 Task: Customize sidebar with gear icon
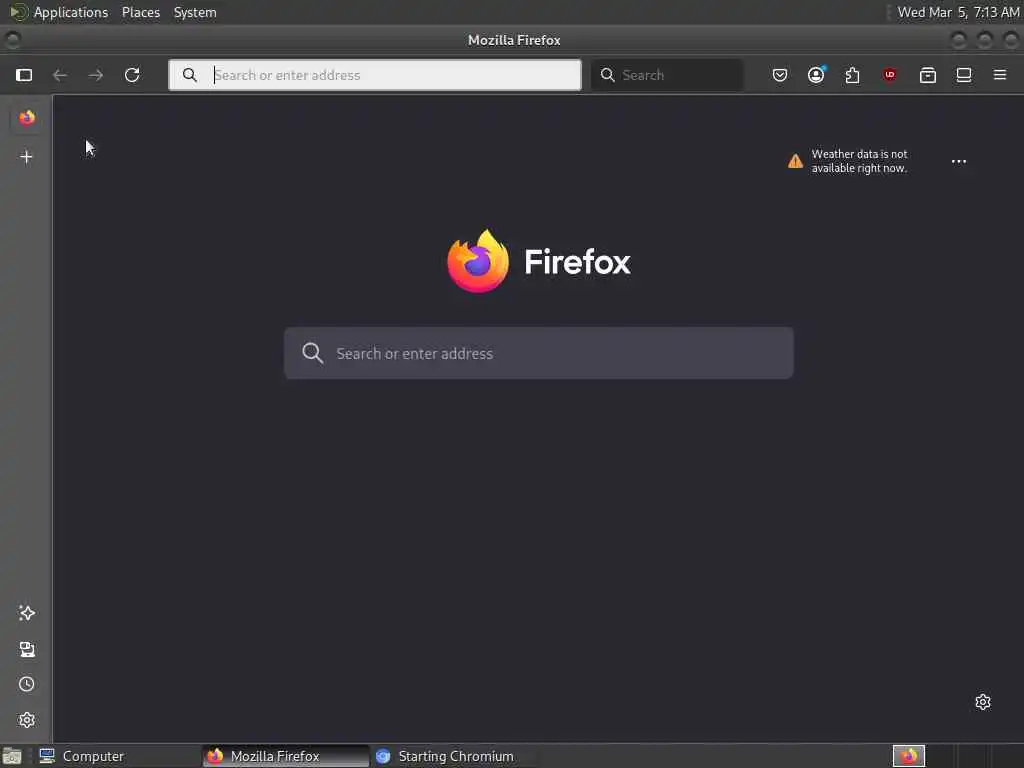click(x=27, y=720)
